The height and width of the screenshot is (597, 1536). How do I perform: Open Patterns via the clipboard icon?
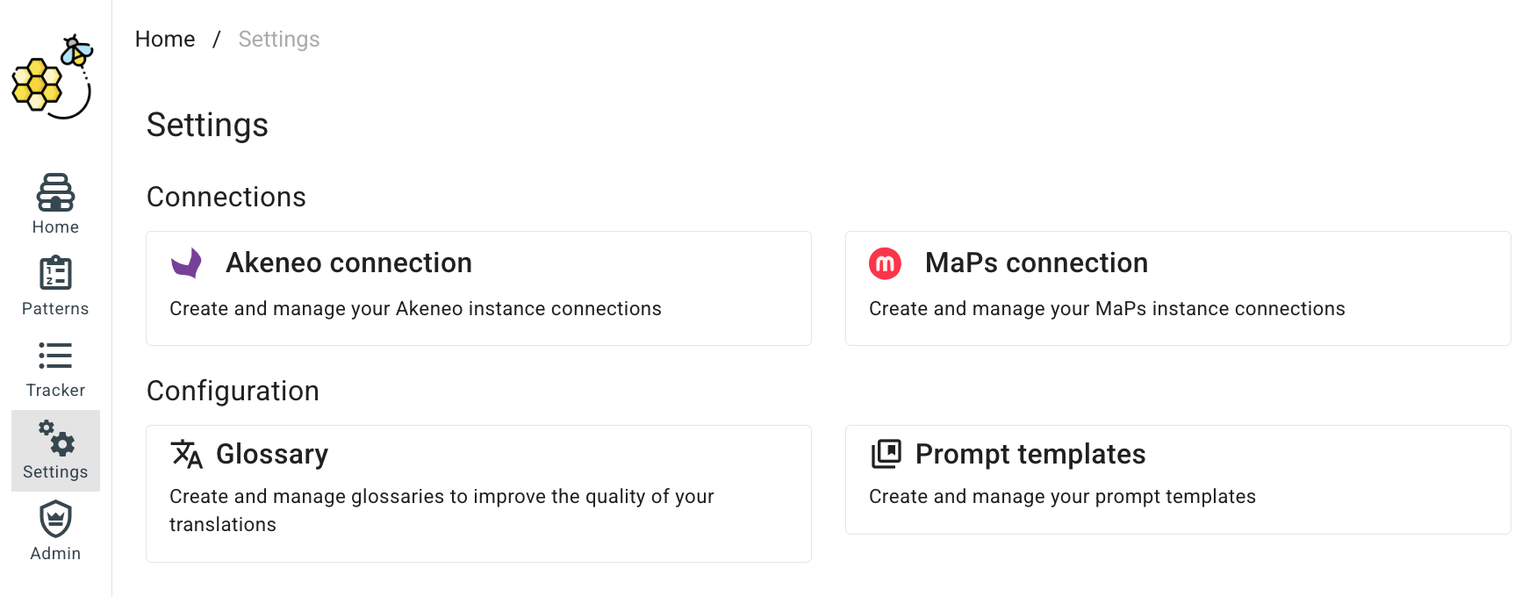55,274
